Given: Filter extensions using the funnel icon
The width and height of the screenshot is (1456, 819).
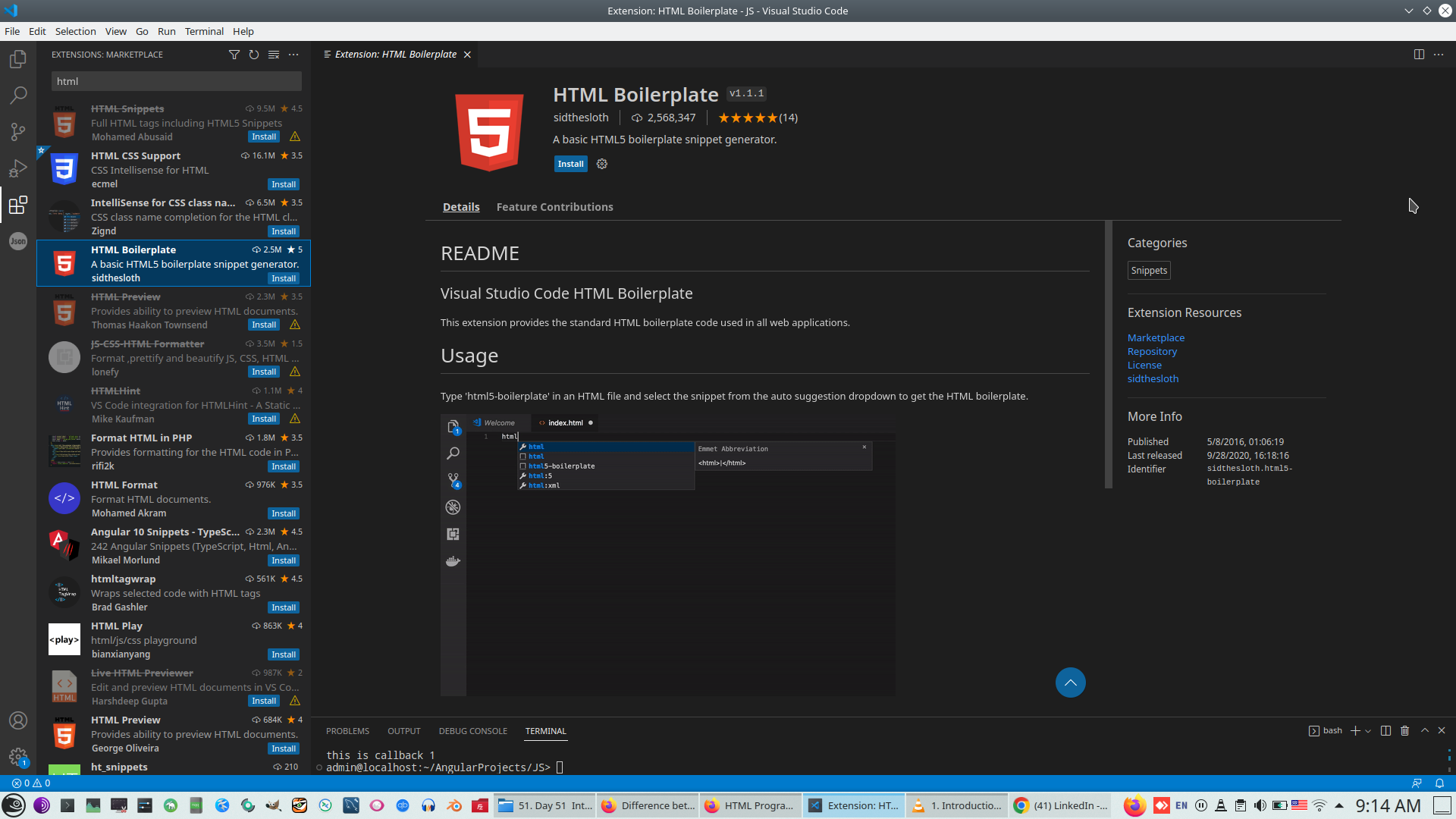Looking at the screenshot, I should 234,55.
